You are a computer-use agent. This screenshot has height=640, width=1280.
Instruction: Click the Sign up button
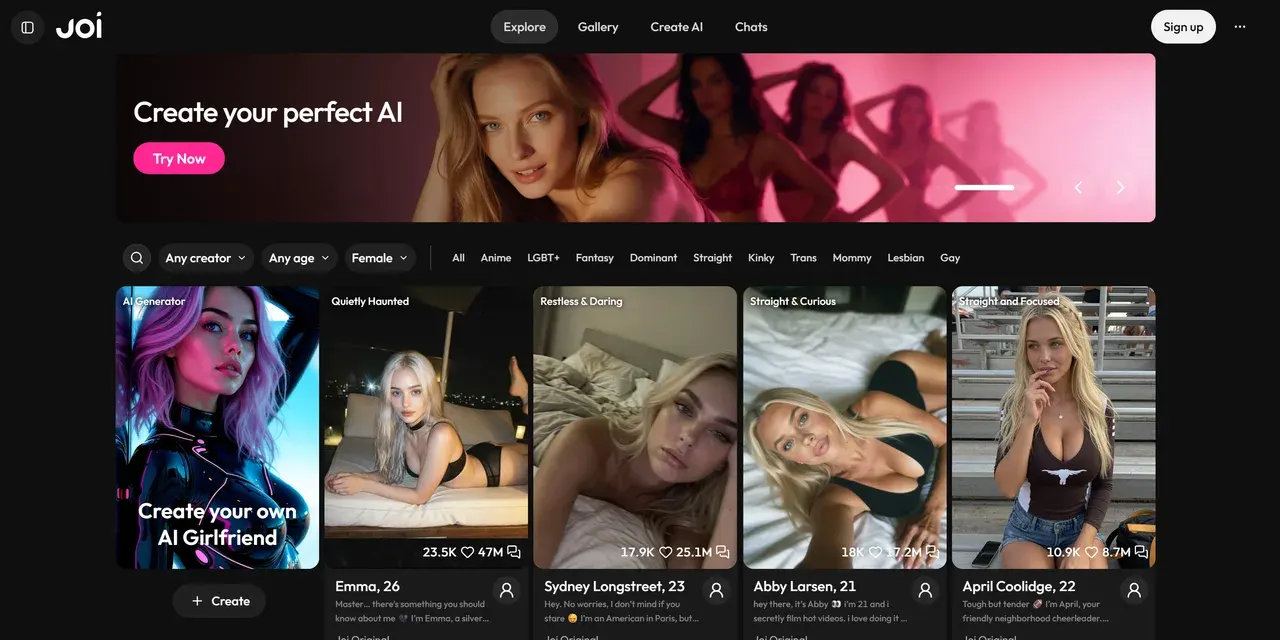pos(1183,27)
